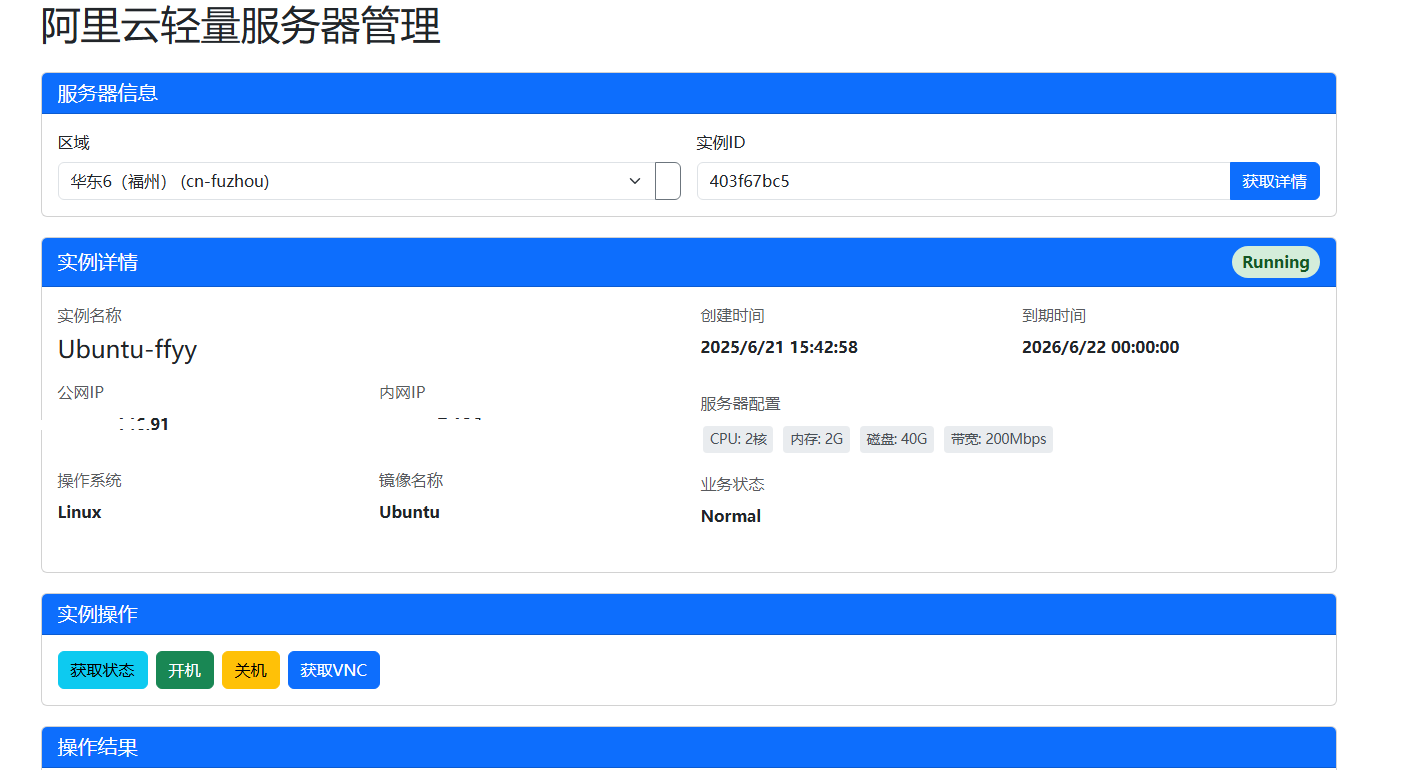Click the small empty button beside region dropdown
This screenshot has width=1411, height=770.
click(668, 181)
